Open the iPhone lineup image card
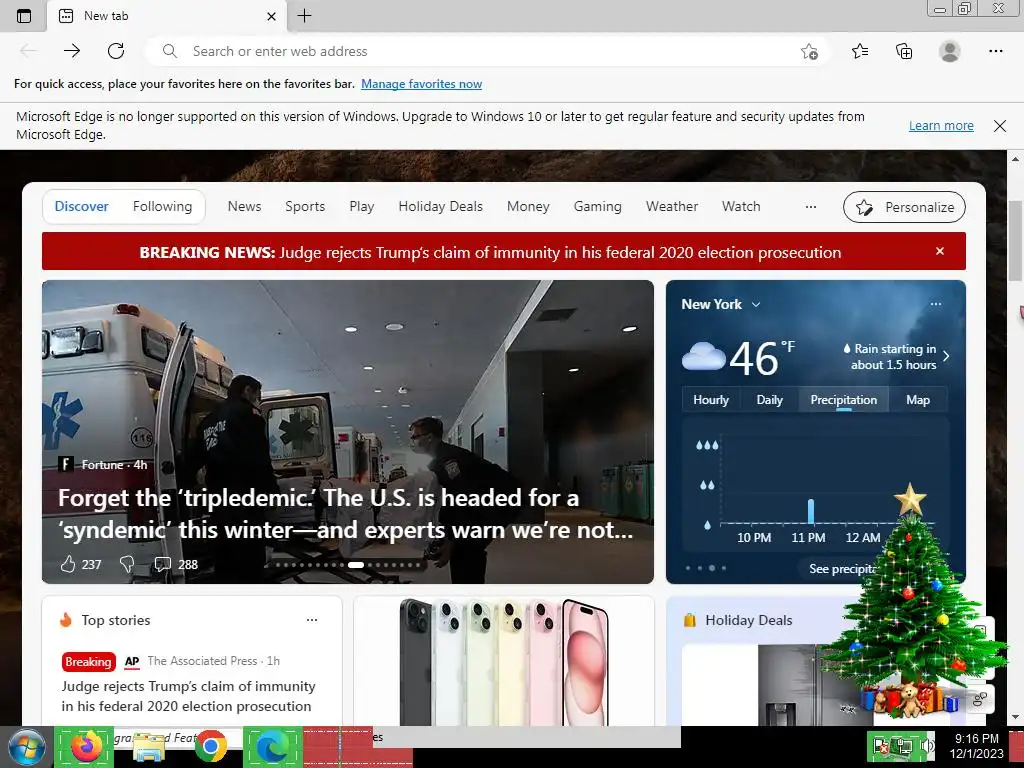Viewport: 1024px width, 768px height. click(x=504, y=661)
